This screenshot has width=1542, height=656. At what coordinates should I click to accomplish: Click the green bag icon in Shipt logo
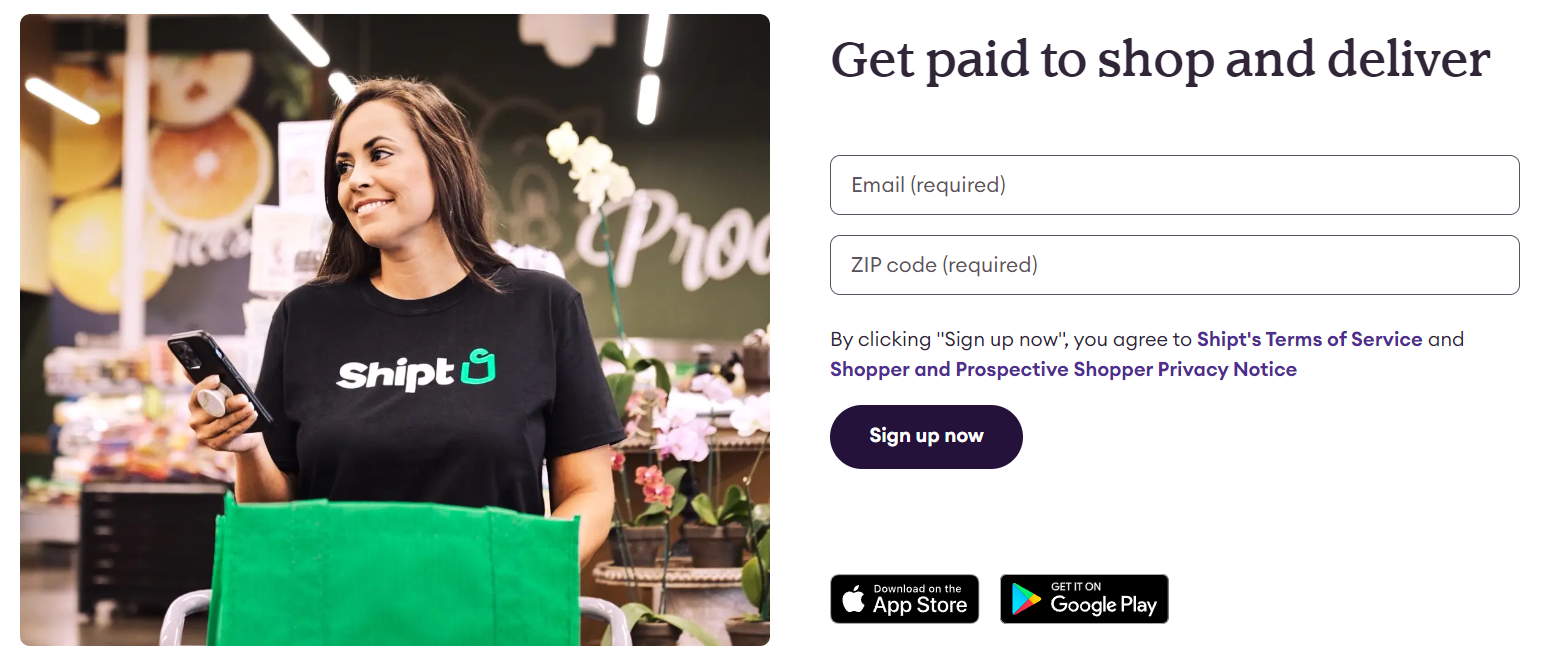[x=478, y=367]
